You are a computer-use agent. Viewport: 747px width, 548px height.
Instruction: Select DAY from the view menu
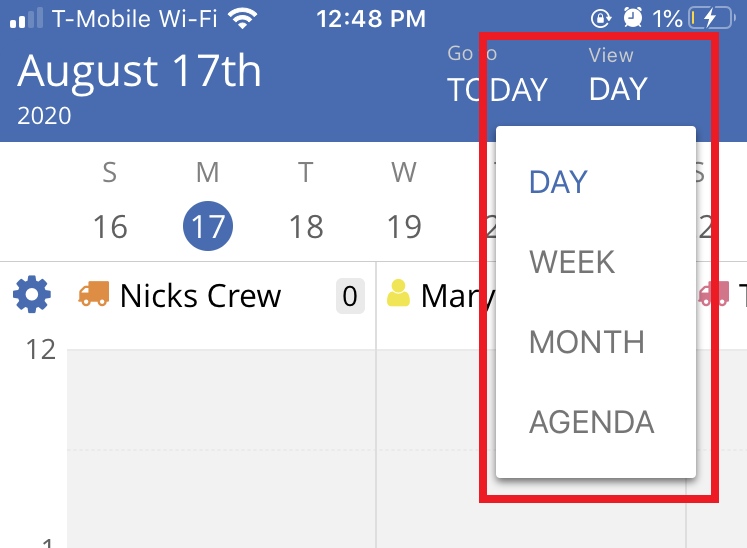click(x=558, y=182)
